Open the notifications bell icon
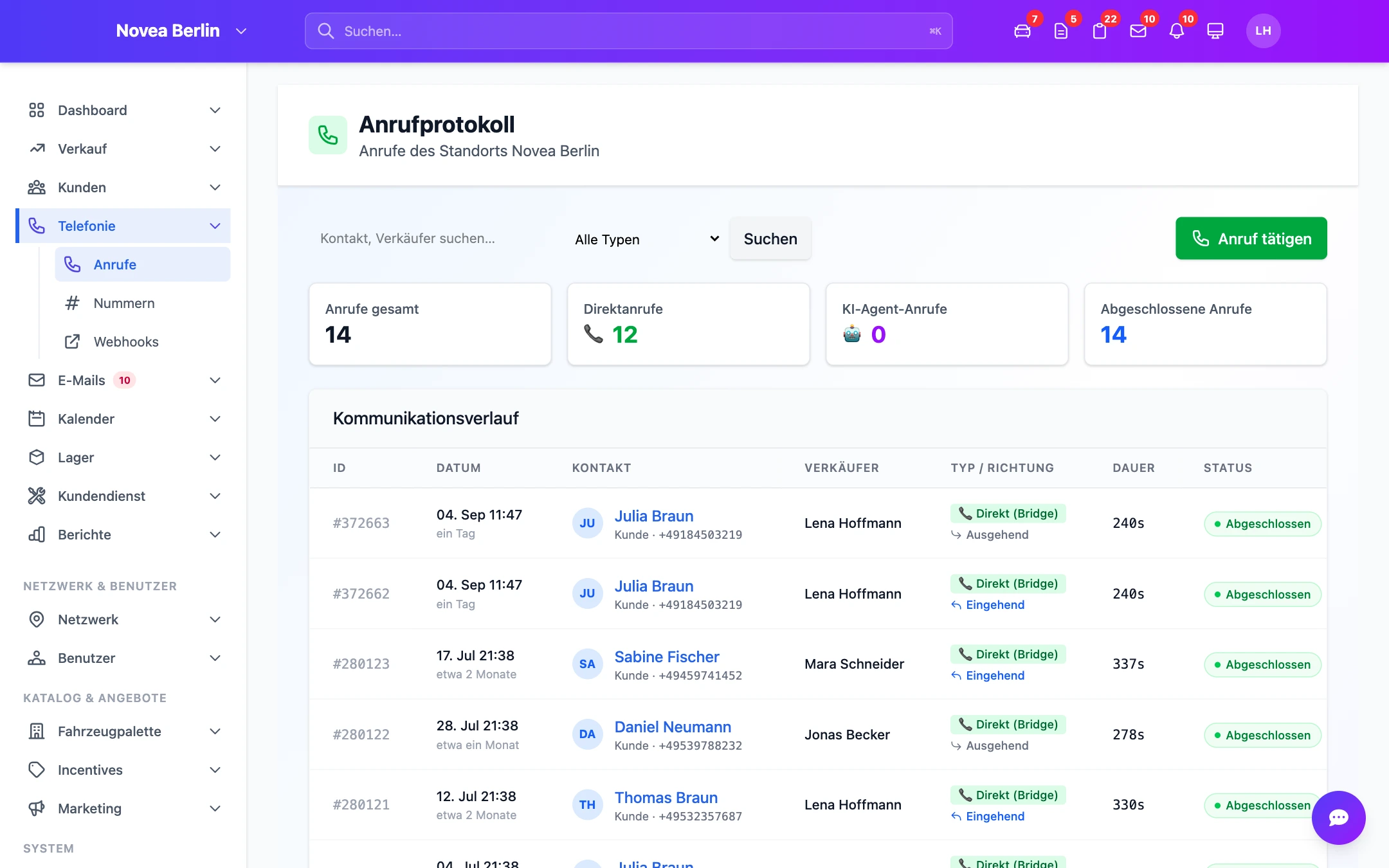Screen dimensions: 1389x868 pos(1177,31)
